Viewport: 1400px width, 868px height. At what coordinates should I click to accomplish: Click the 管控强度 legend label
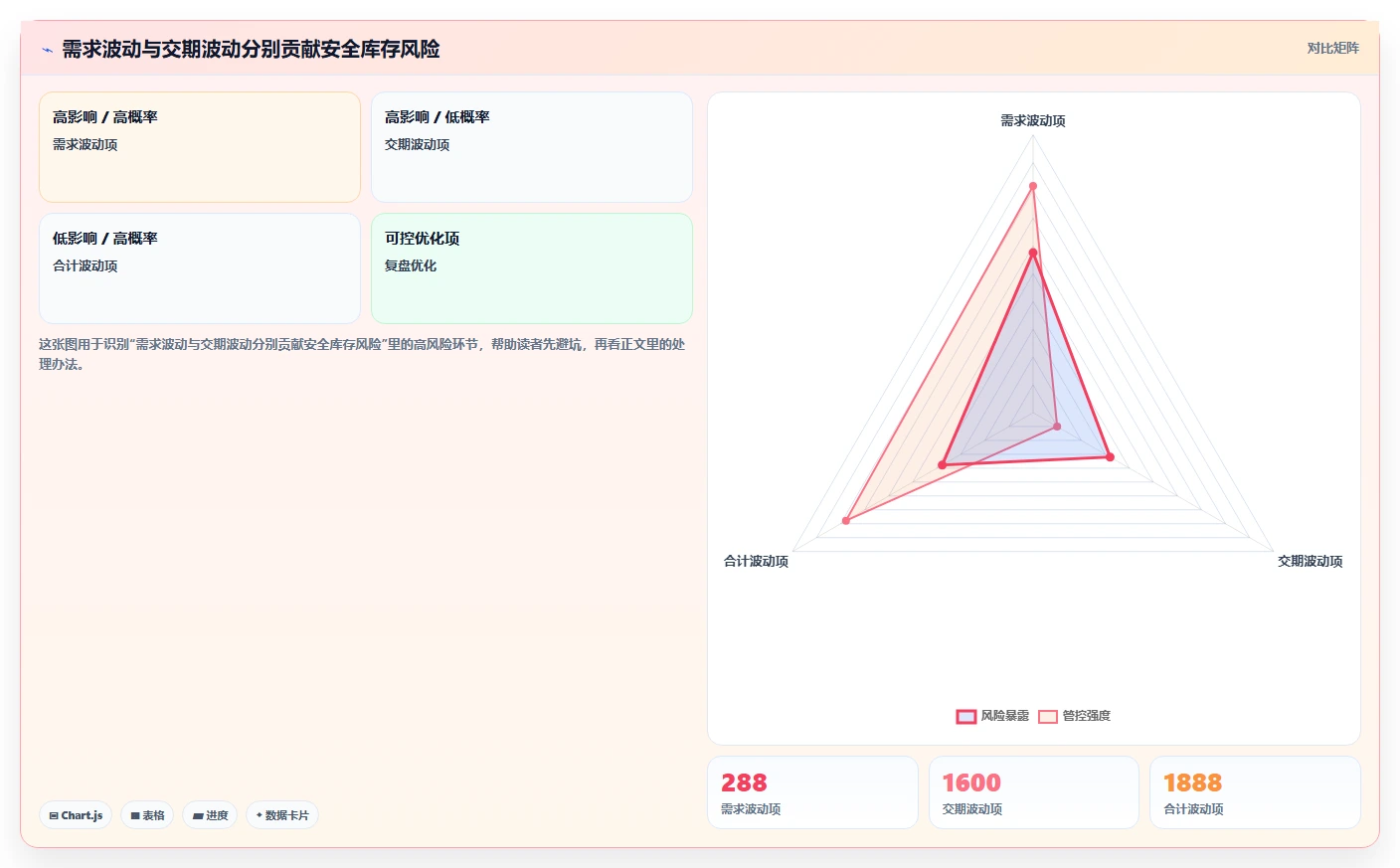pos(1086,716)
